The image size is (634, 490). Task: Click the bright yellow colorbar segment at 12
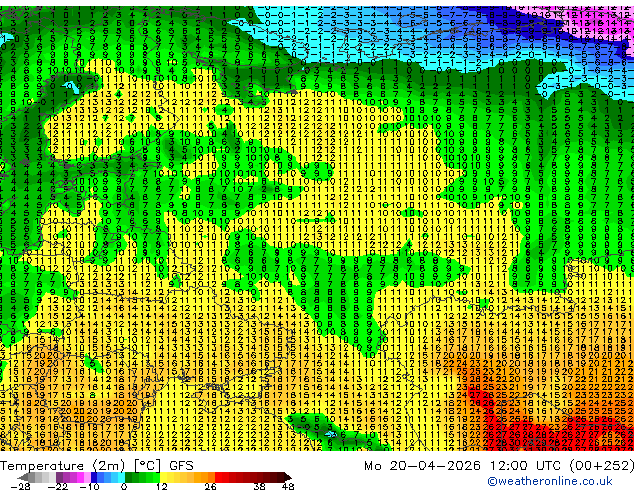point(164,477)
